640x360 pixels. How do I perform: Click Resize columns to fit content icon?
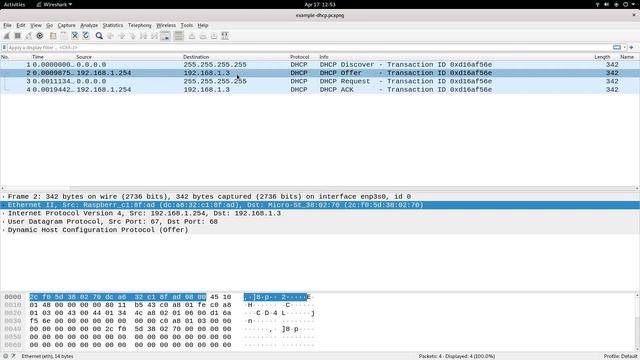click(x=225, y=36)
